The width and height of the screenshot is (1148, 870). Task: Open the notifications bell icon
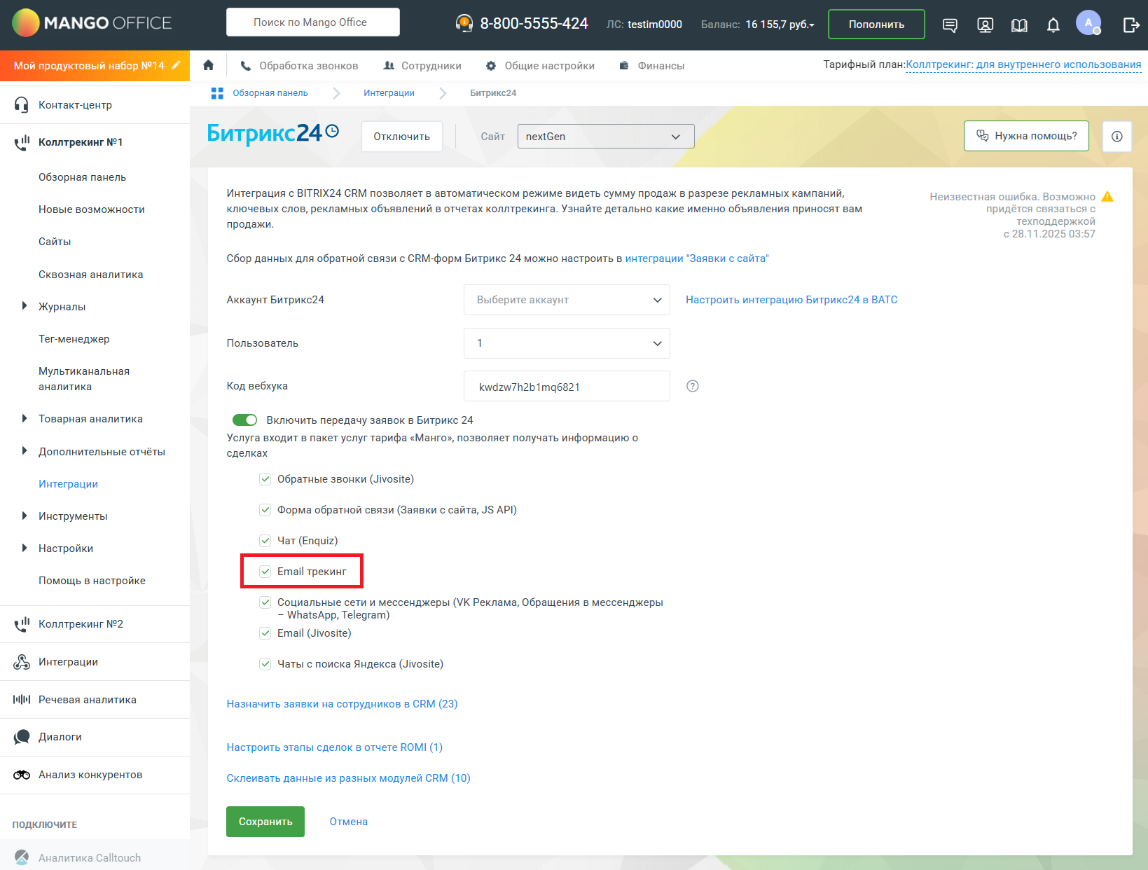click(1053, 25)
